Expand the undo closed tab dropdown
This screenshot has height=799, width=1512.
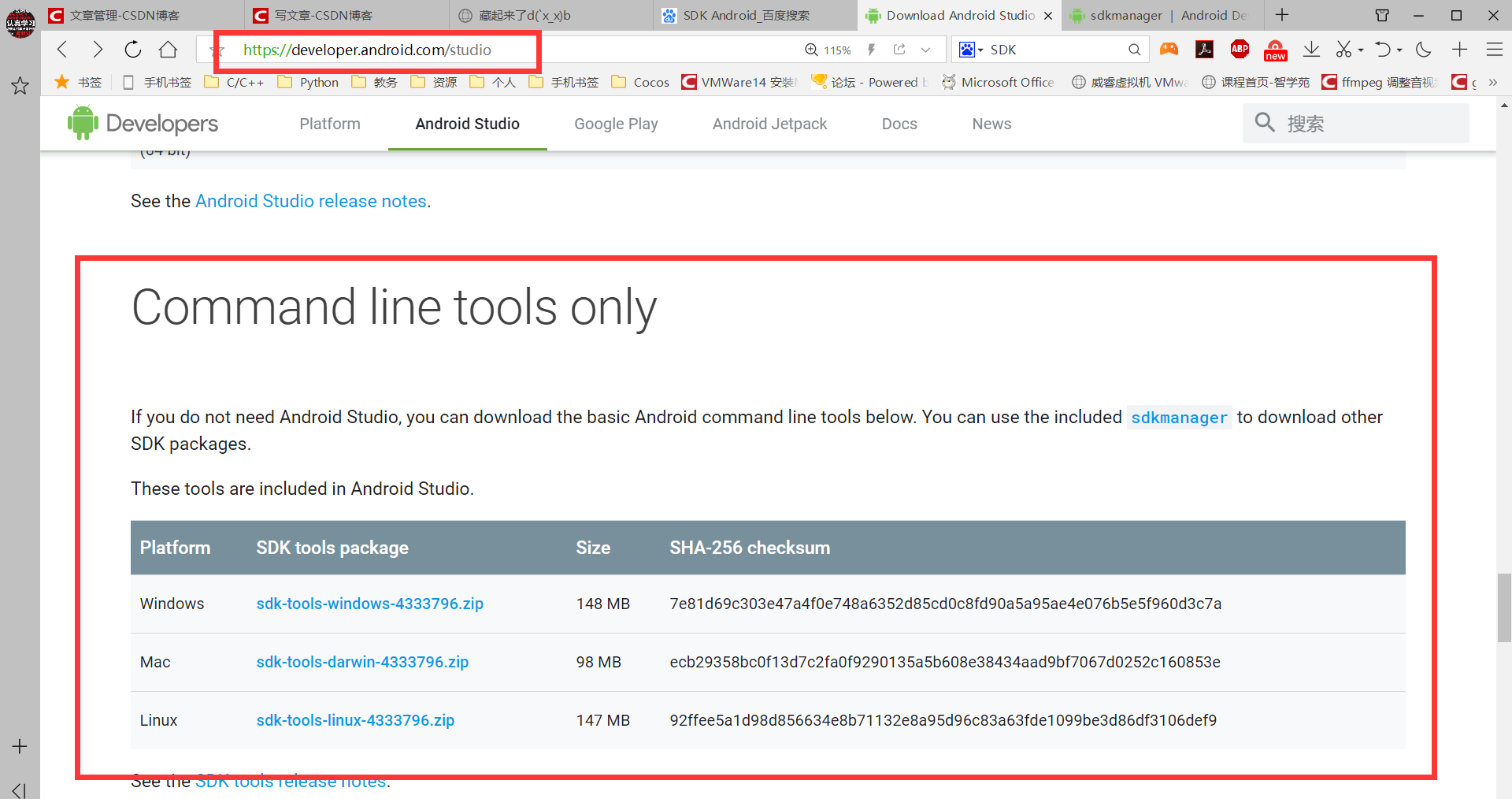tap(1399, 50)
